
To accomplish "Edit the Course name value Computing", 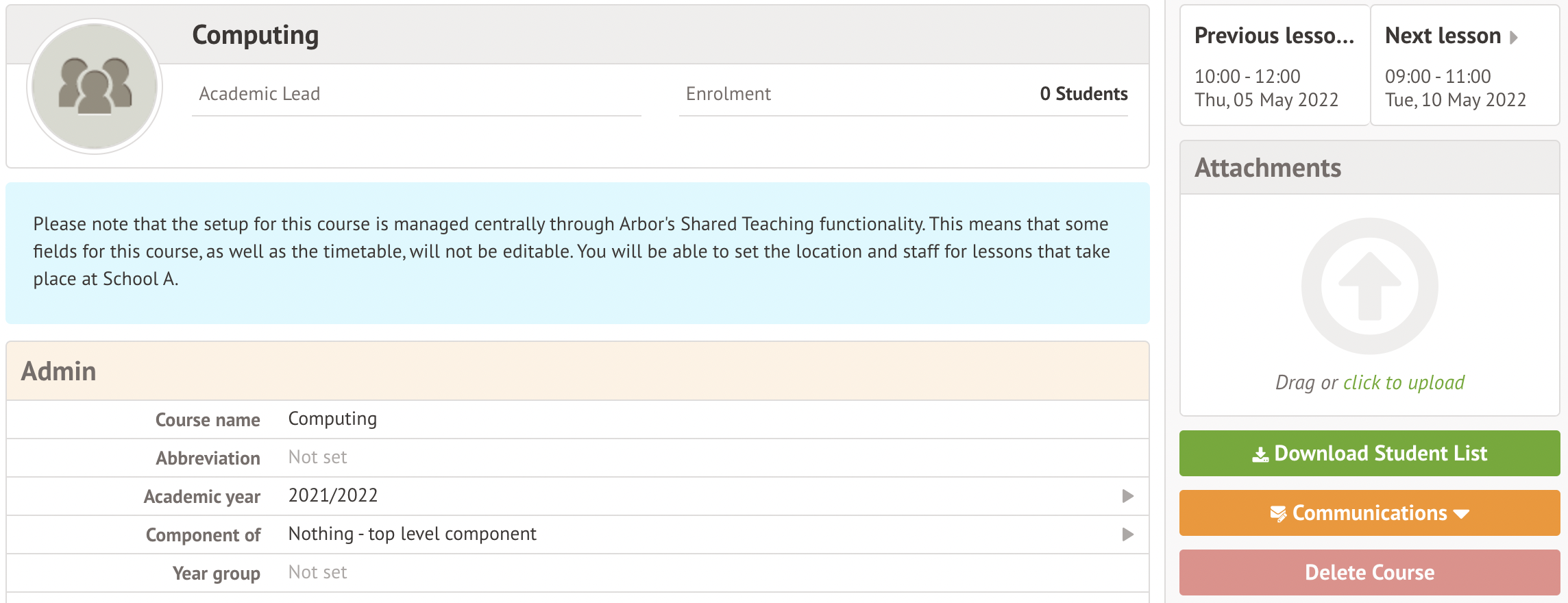I will click(x=332, y=419).
